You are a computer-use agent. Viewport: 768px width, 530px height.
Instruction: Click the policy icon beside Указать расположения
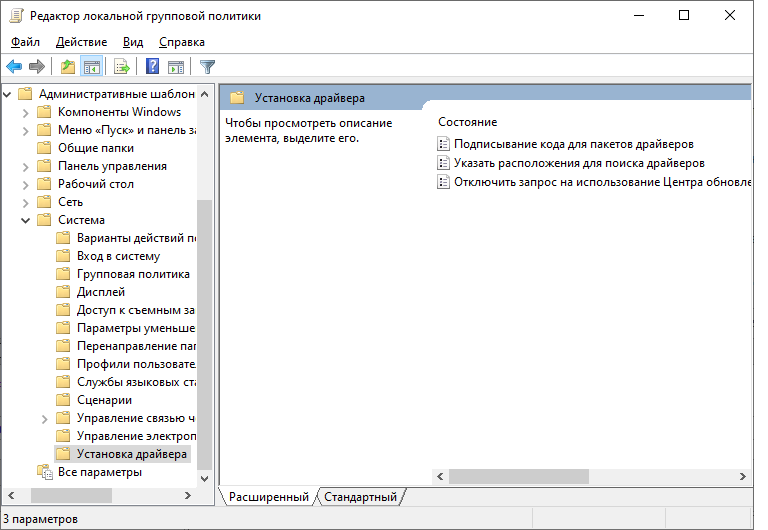(x=443, y=163)
